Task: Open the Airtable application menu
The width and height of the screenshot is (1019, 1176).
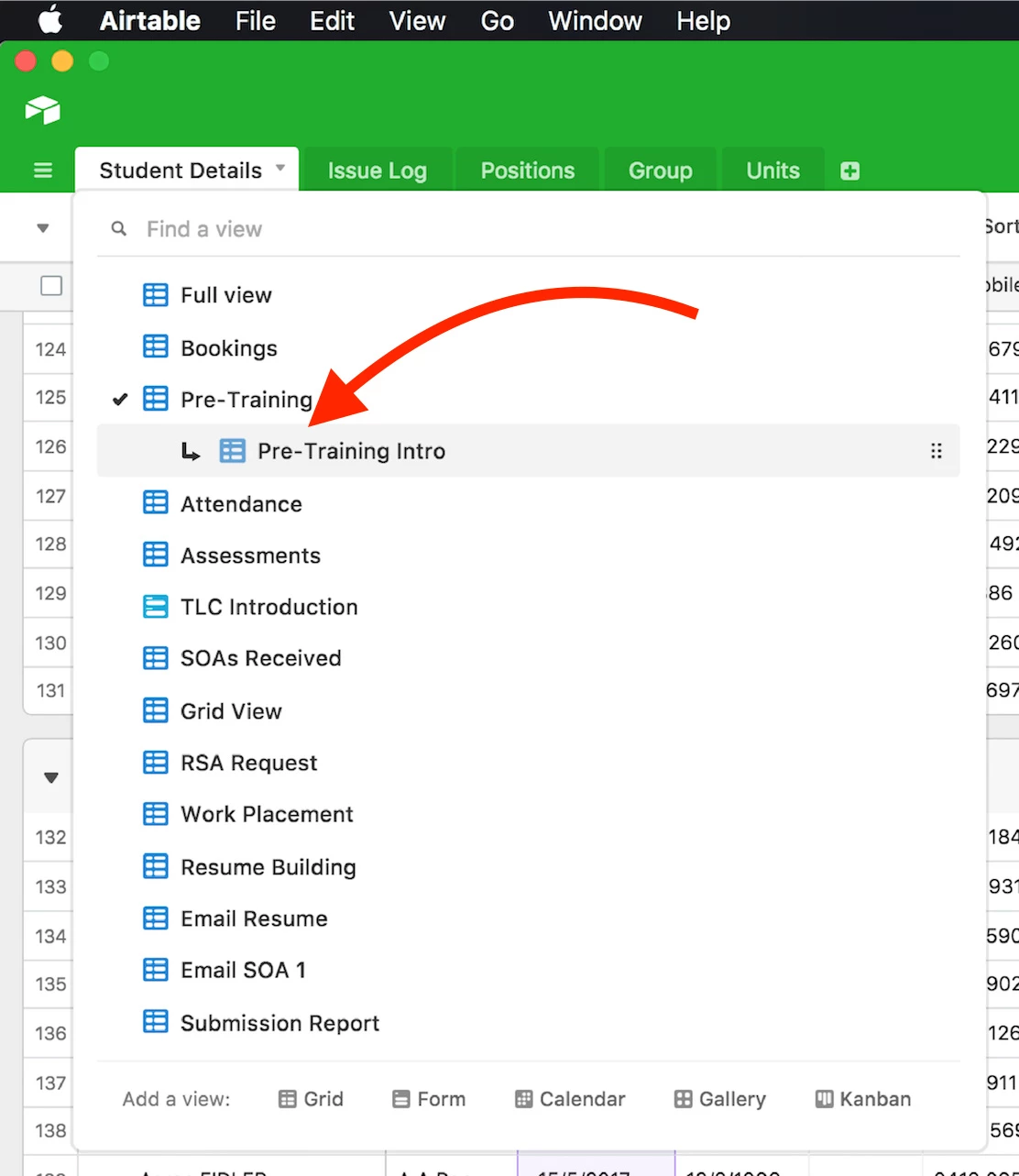Action: pyautogui.click(x=149, y=20)
